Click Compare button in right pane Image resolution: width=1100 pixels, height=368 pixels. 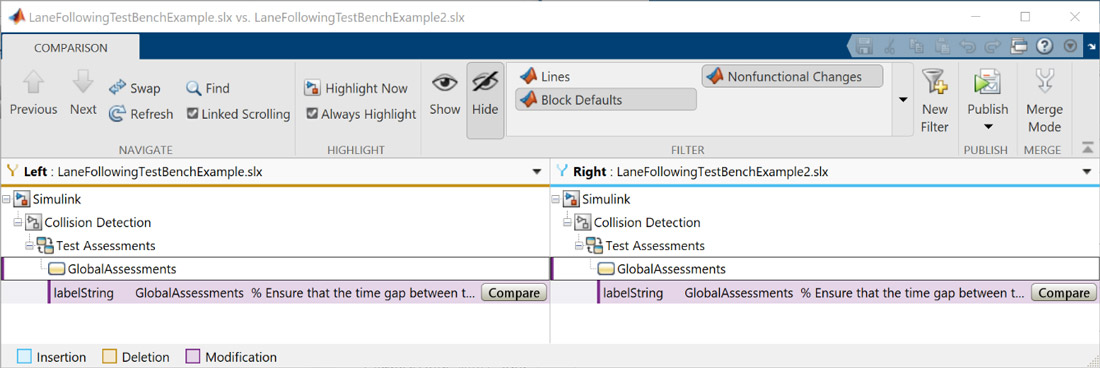1064,293
